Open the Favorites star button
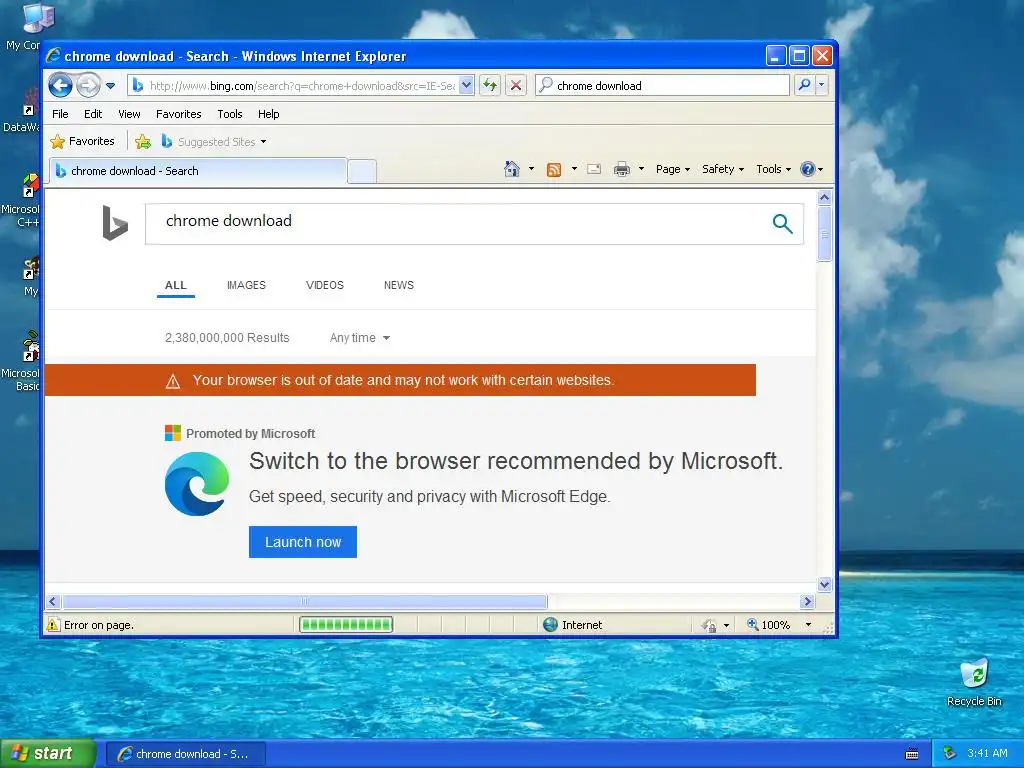This screenshot has height=768, width=1024. tap(83, 141)
